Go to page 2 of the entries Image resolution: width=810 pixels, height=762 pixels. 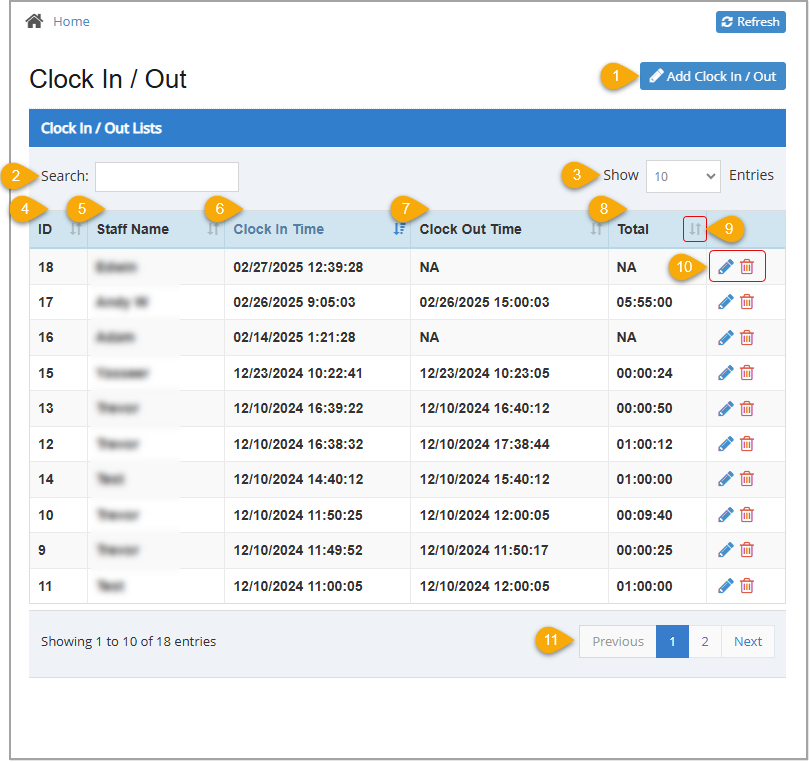pyautogui.click(x=705, y=641)
